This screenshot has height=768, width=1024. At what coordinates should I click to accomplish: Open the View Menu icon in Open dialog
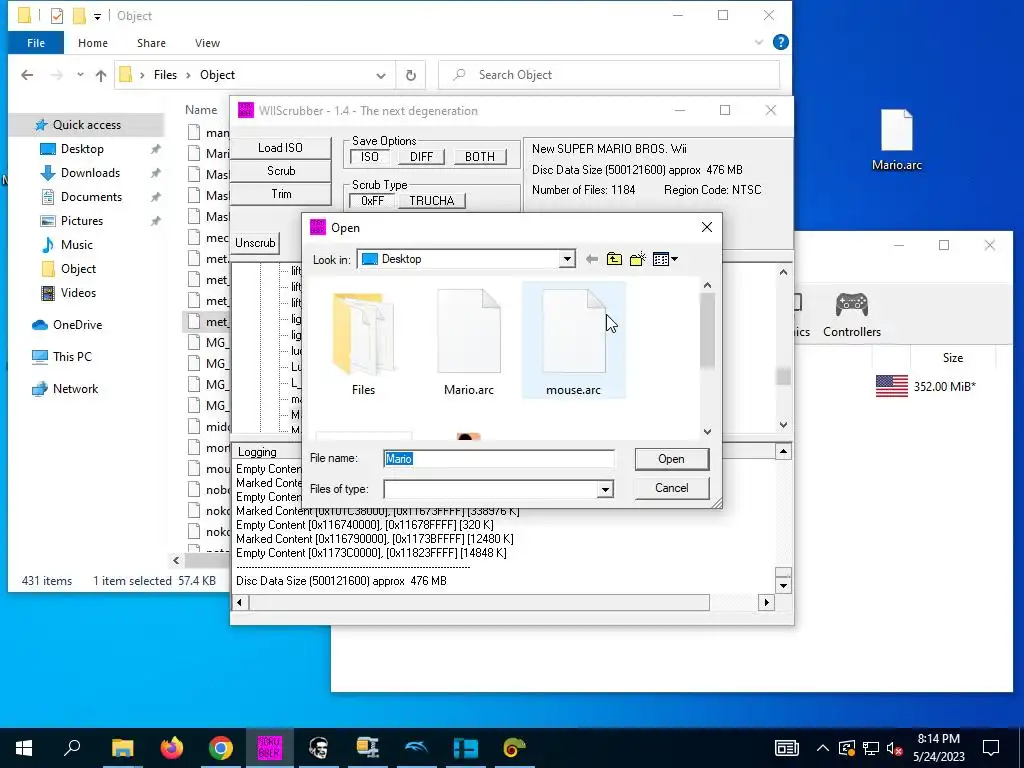pos(665,259)
